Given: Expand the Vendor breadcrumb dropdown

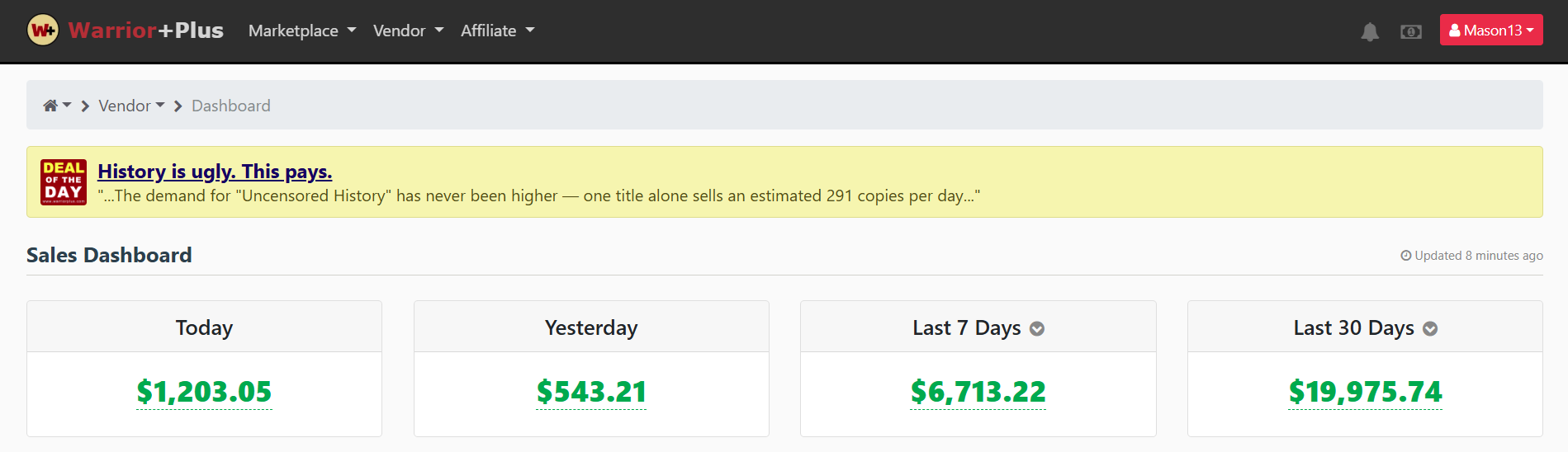Looking at the screenshot, I should pos(131,106).
